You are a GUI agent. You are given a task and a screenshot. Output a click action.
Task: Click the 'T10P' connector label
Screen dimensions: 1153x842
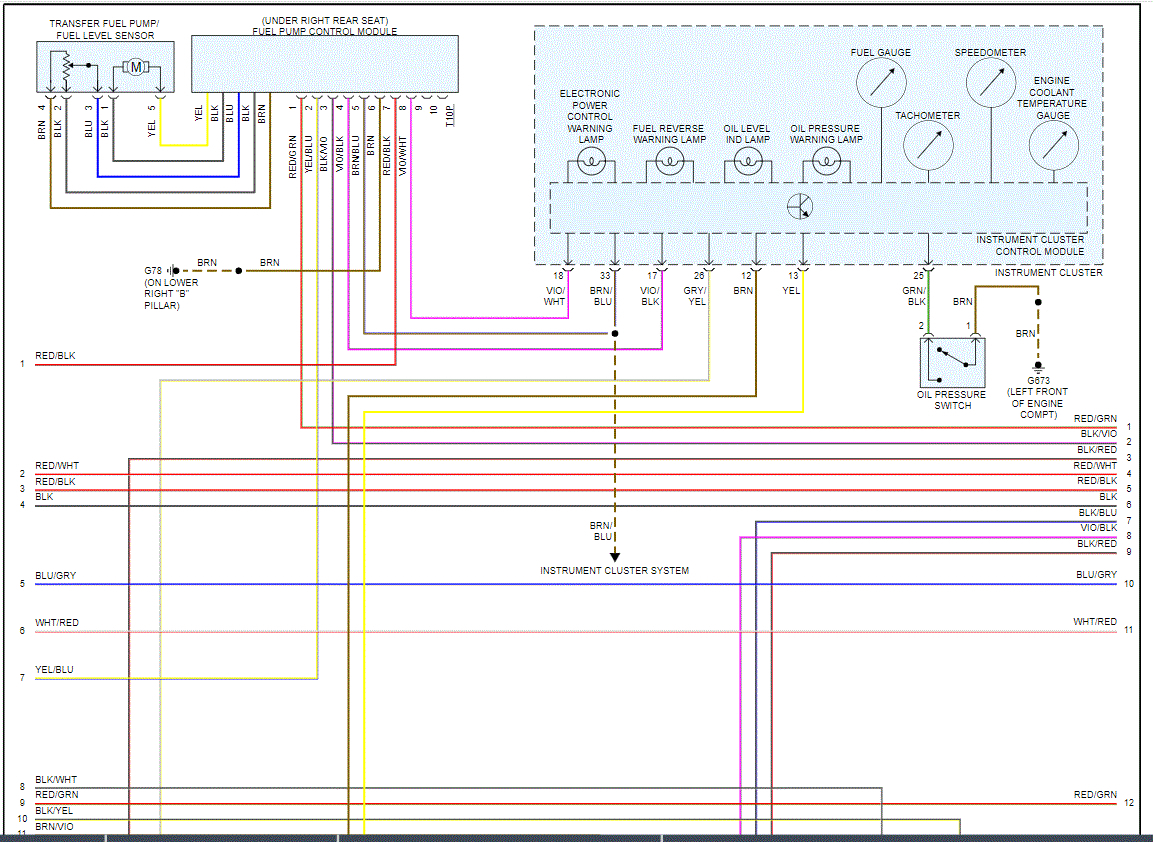pyautogui.click(x=450, y=115)
